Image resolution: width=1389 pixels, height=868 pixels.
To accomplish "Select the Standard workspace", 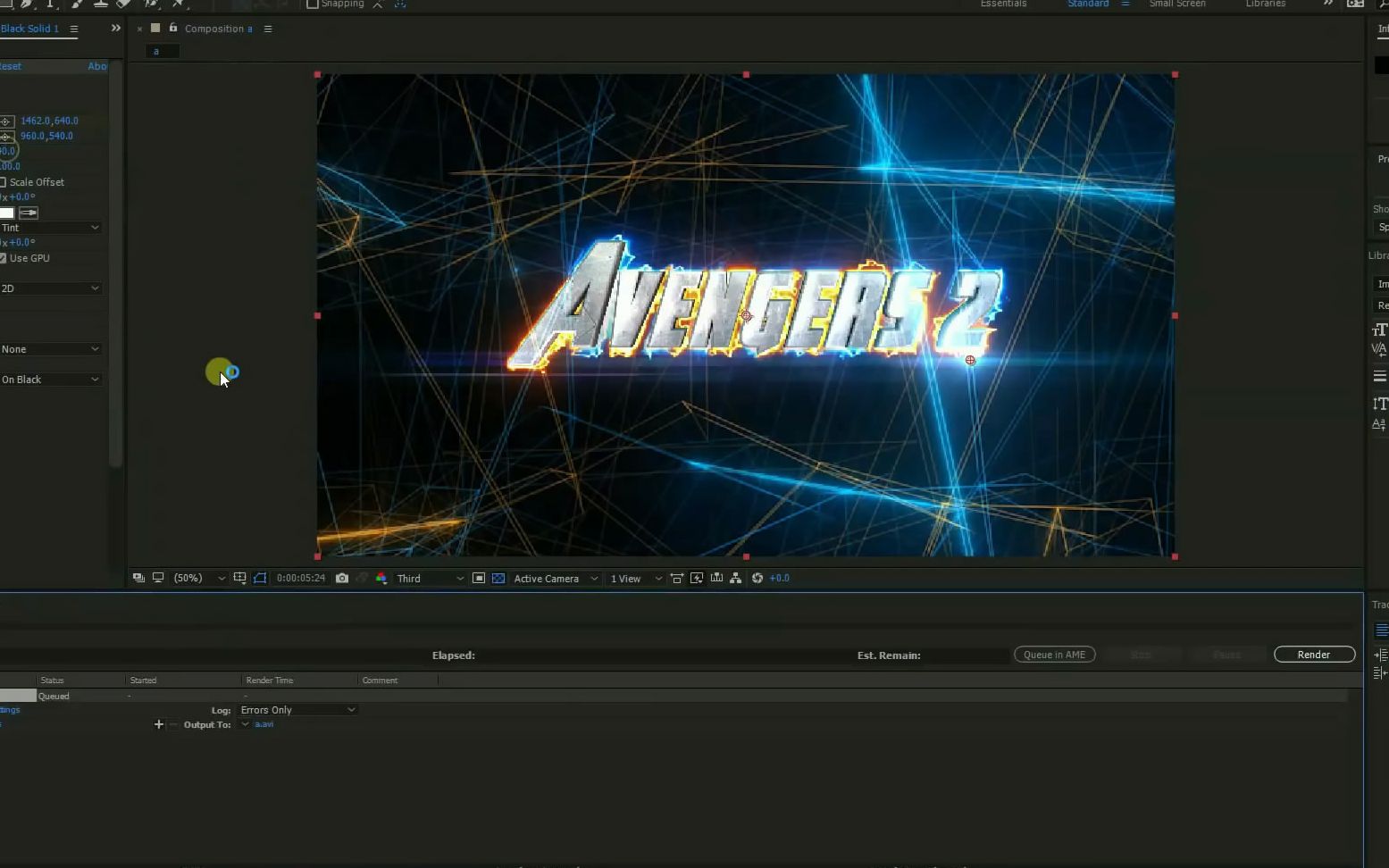I will click(x=1087, y=4).
